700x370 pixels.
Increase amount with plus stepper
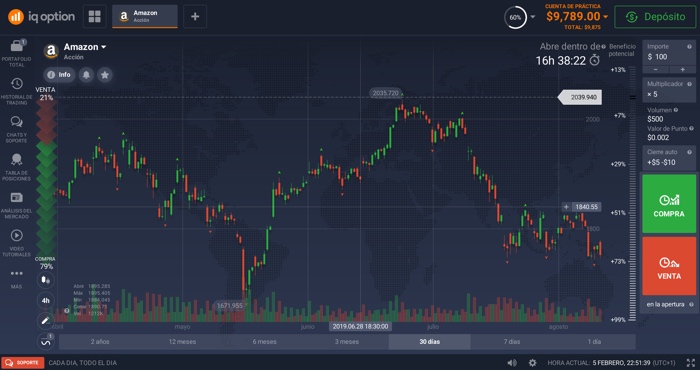pyautogui.click(x=682, y=70)
